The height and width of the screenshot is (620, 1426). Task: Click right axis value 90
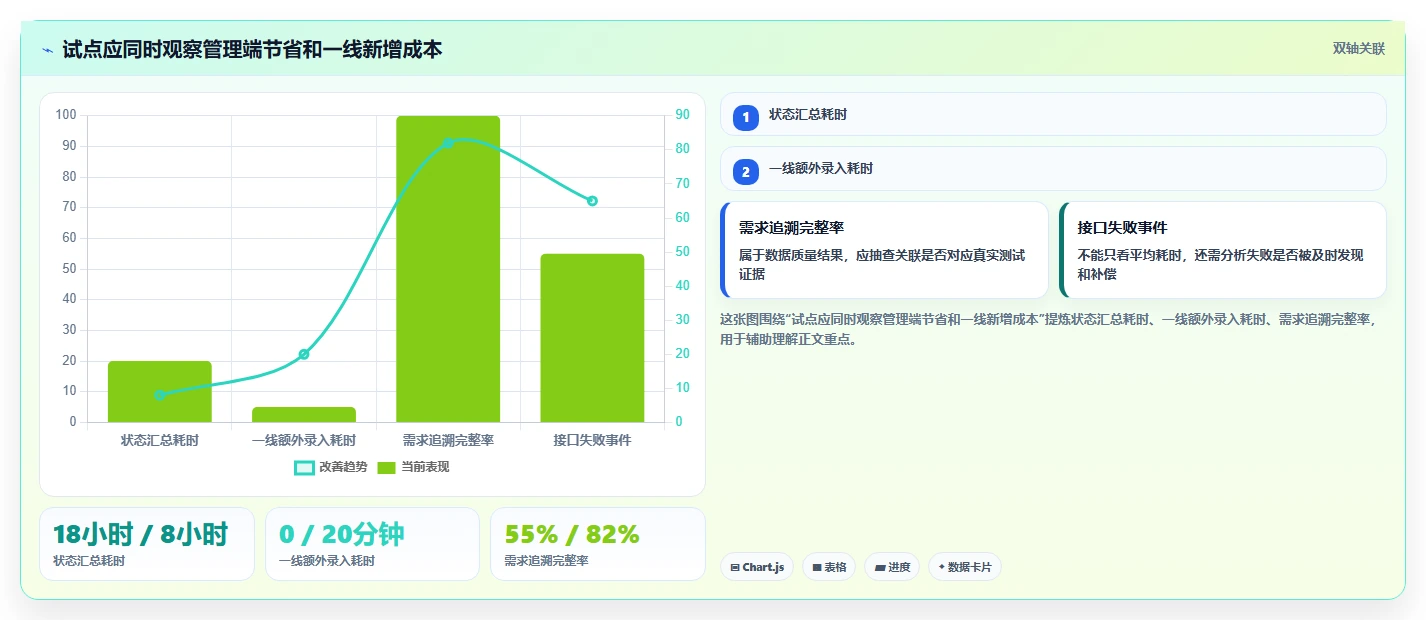[682, 115]
